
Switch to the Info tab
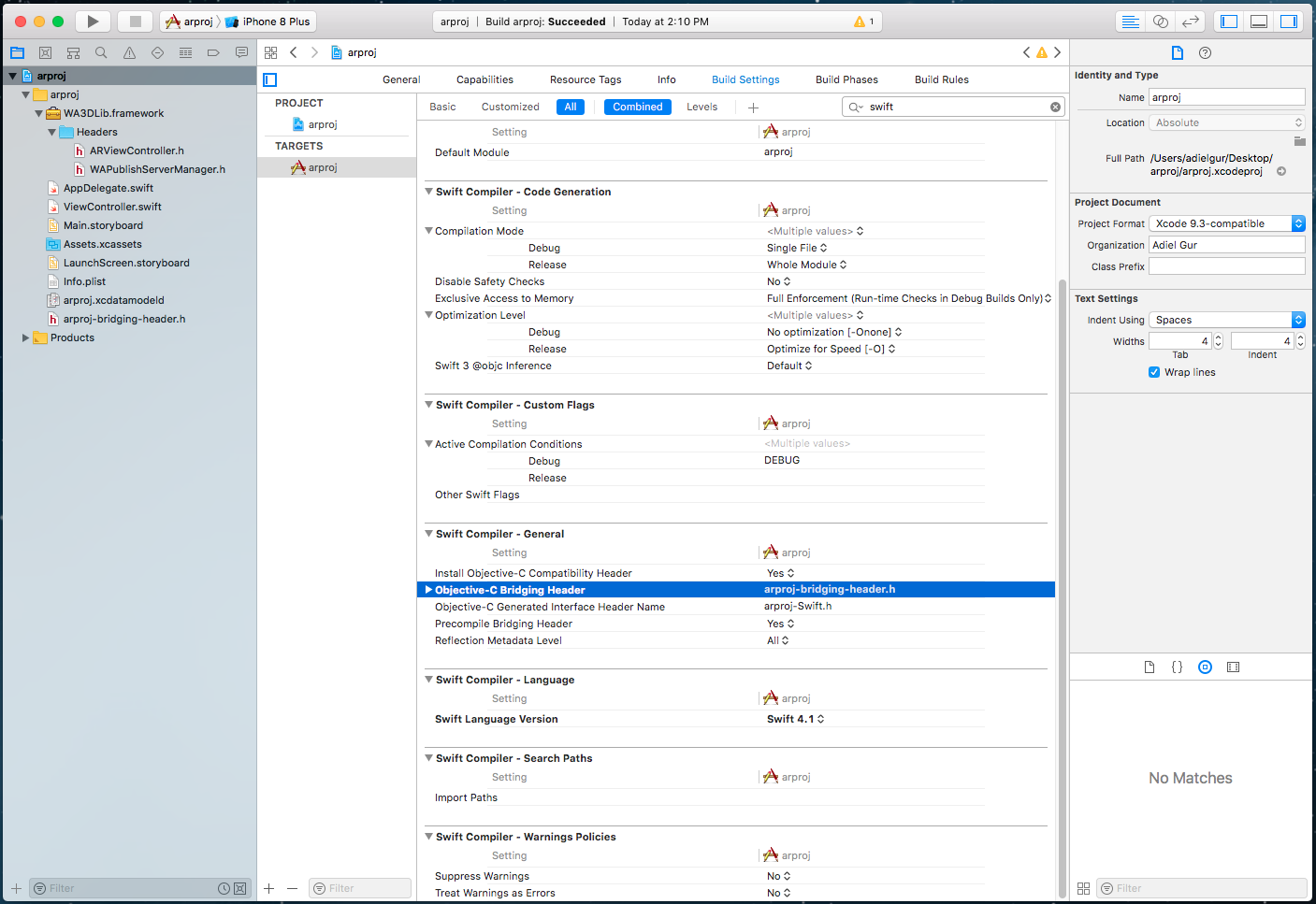(x=667, y=80)
